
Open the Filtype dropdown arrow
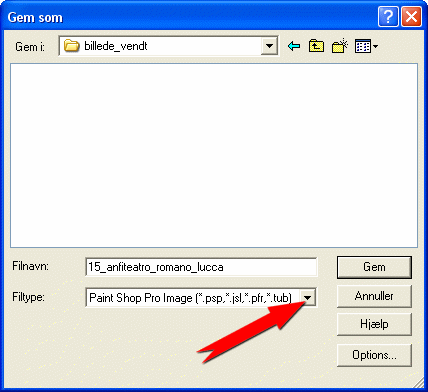click(308, 298)
